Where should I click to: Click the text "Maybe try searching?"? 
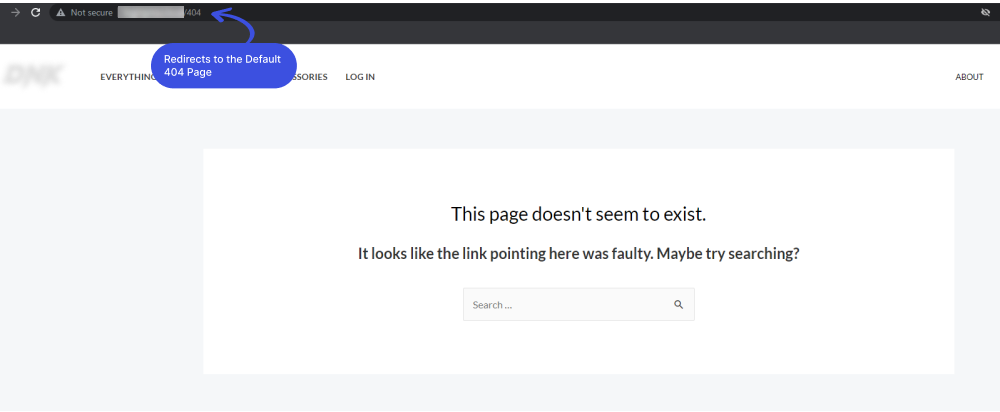click(728, 254)
